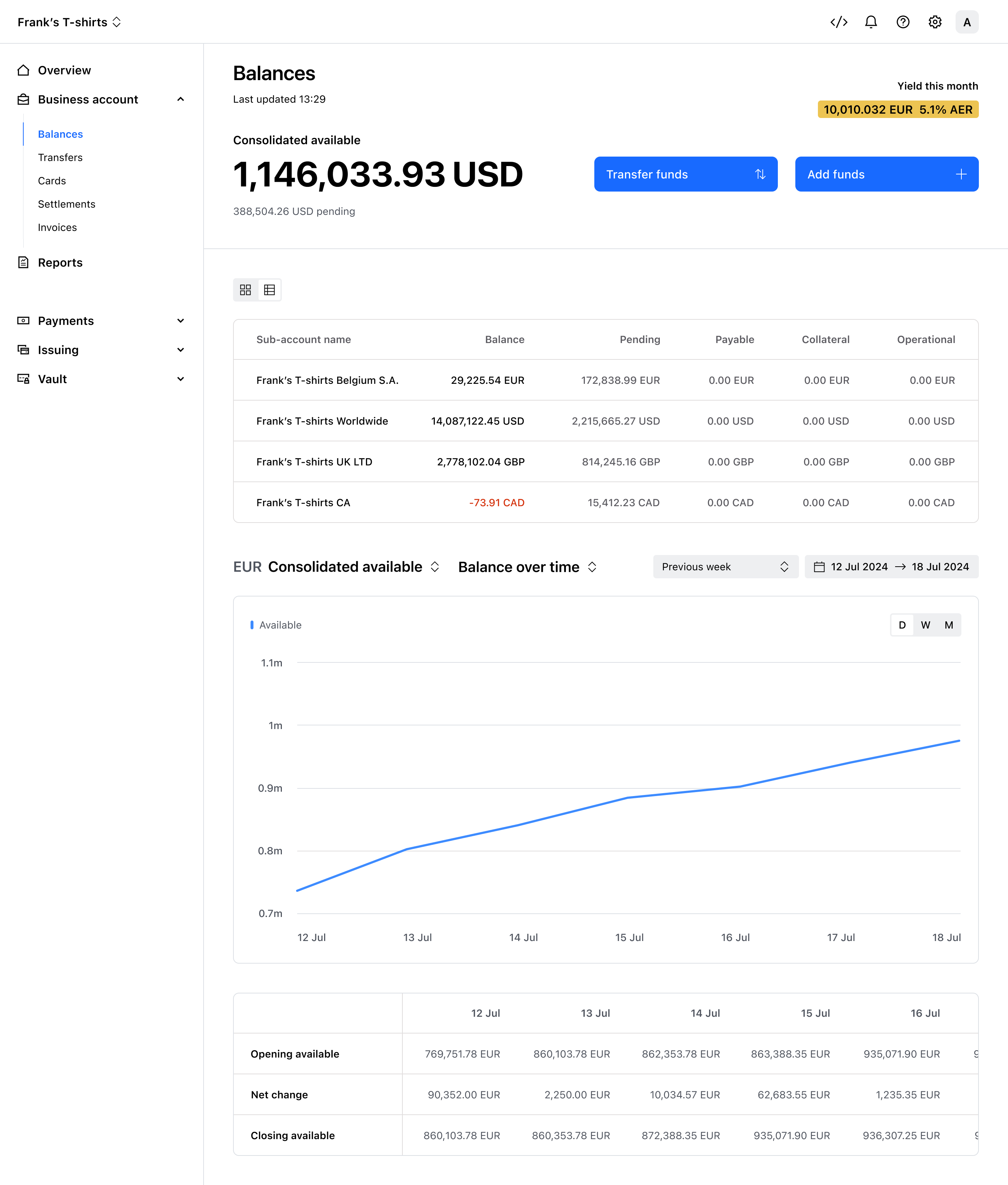Switch to grid card view
Viewport: 1008px width, 1185px height.
246,290
